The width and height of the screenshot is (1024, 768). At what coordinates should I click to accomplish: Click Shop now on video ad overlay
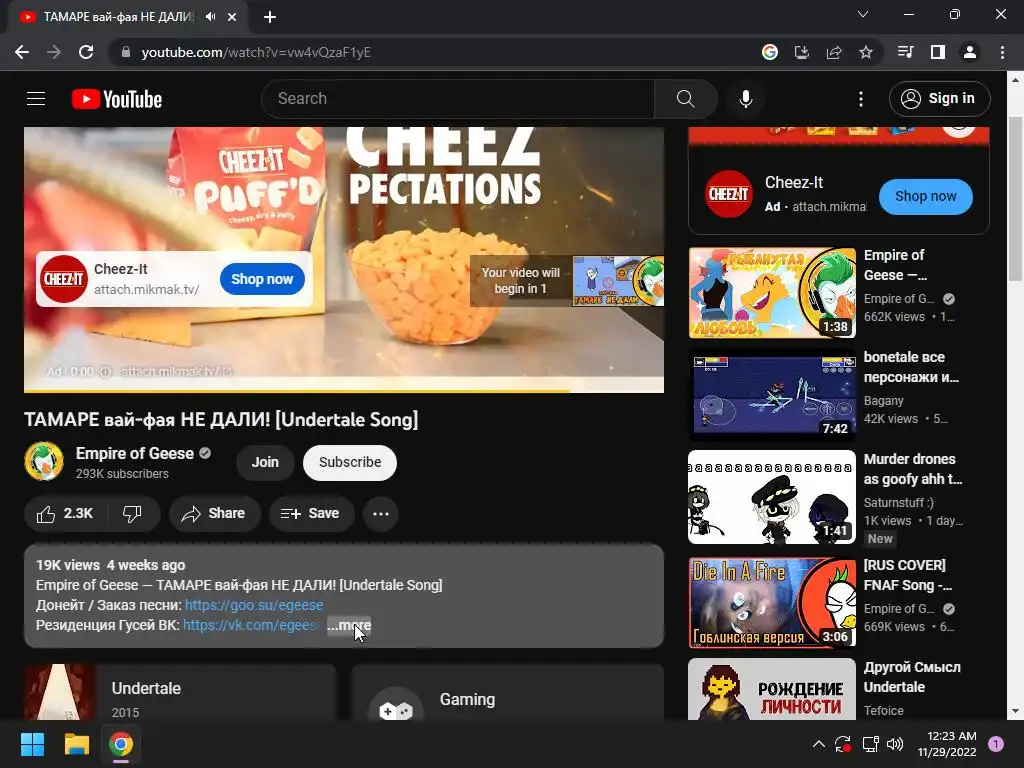[x=262, y=279]
